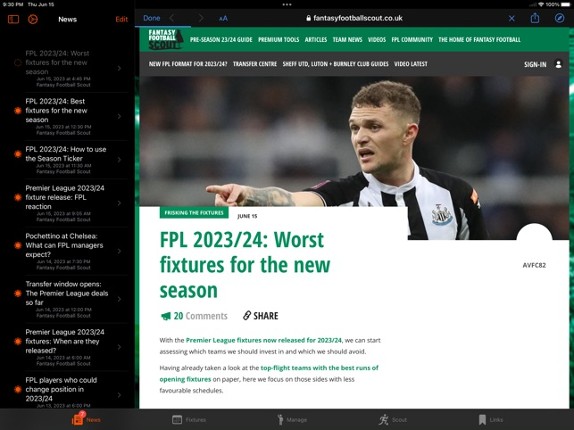
Task: Click the Fantasy Football Scout logo
Action: [165, 39]
